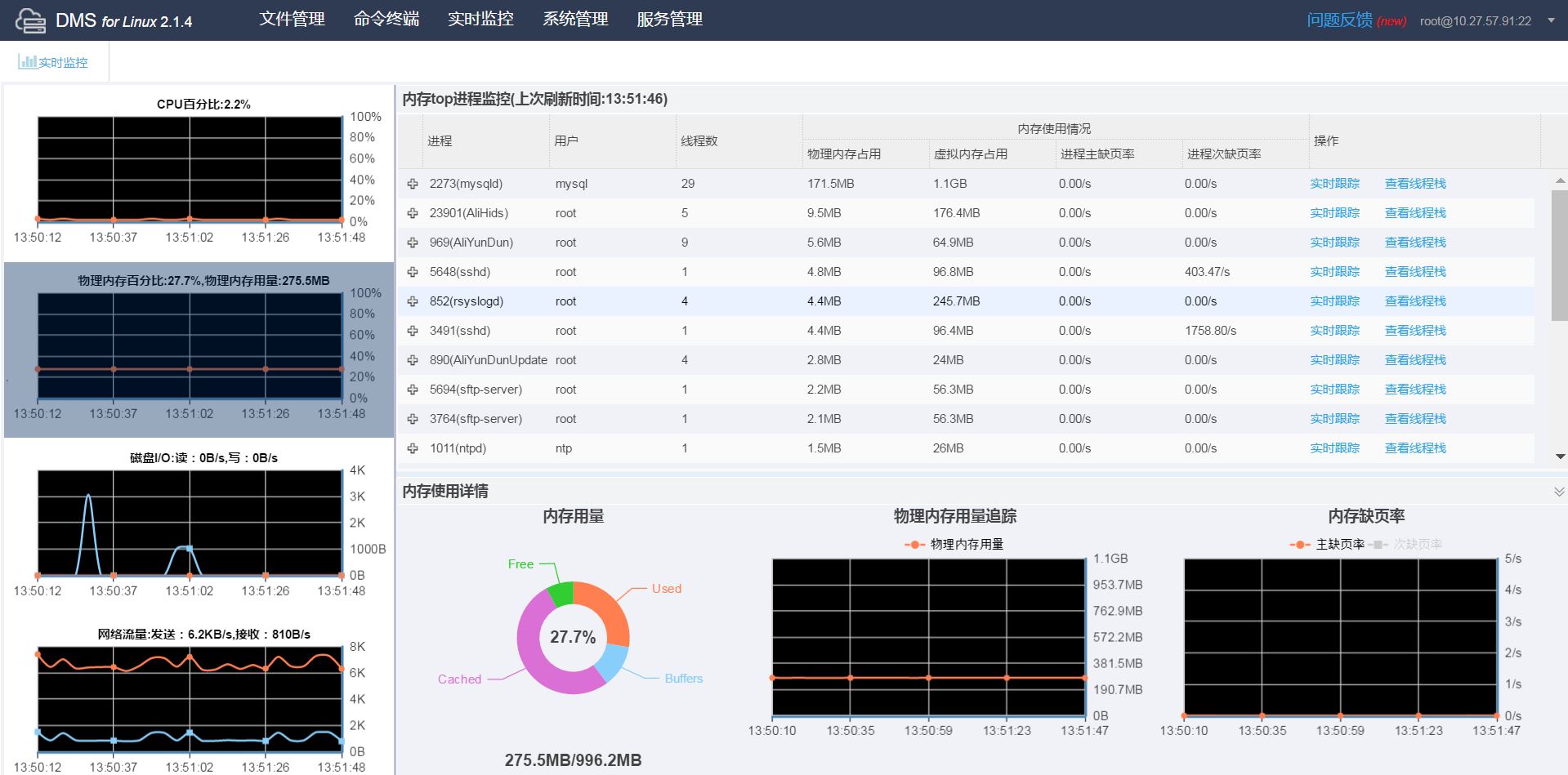Click the 403.47/s minor fault cell
1568x775 pixels.
tap(1207, 272)
